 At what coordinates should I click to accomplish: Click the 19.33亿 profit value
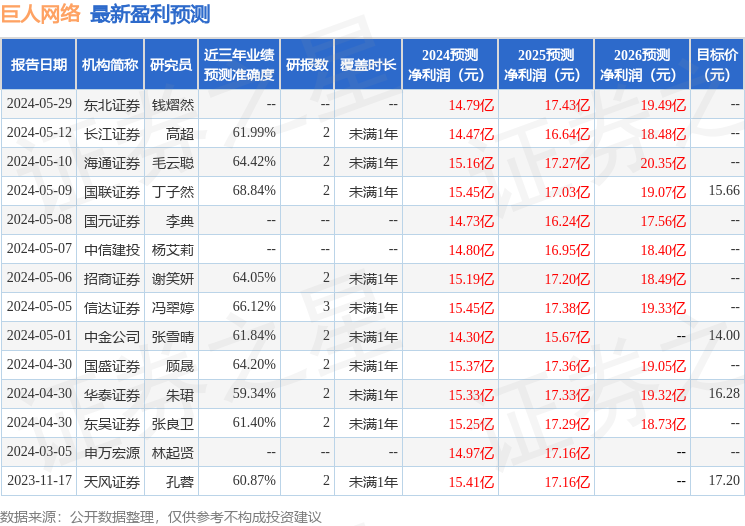pyautogui.click(x=663, y=308)
